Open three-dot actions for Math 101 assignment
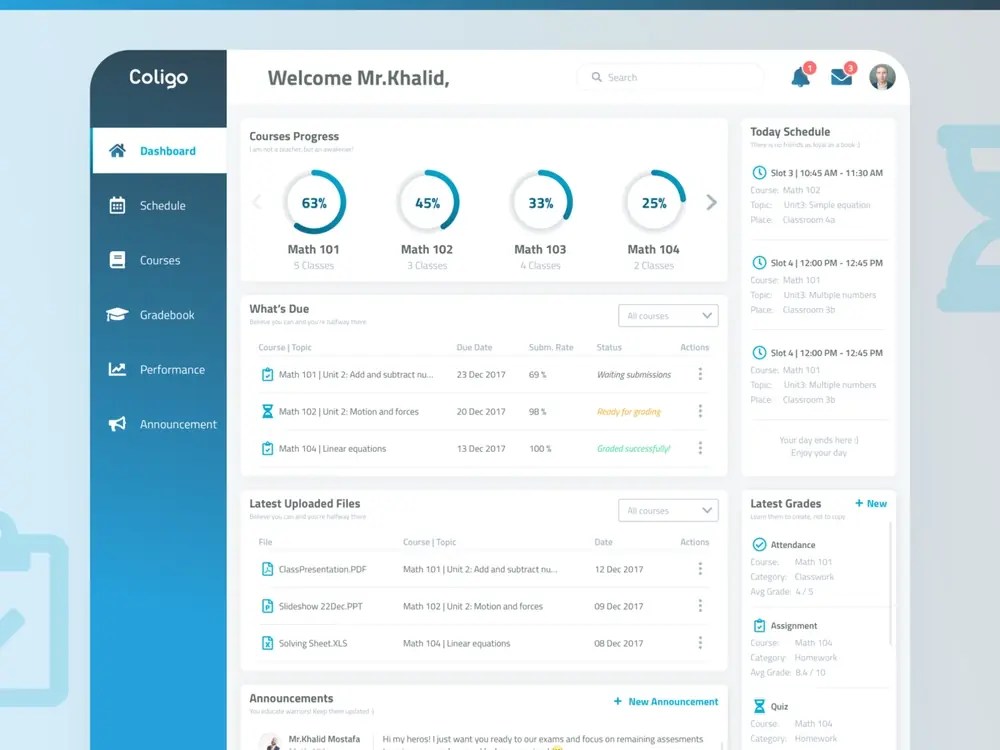The width and height of the screenshot is (1000, 750). click(x=700, y=374)
